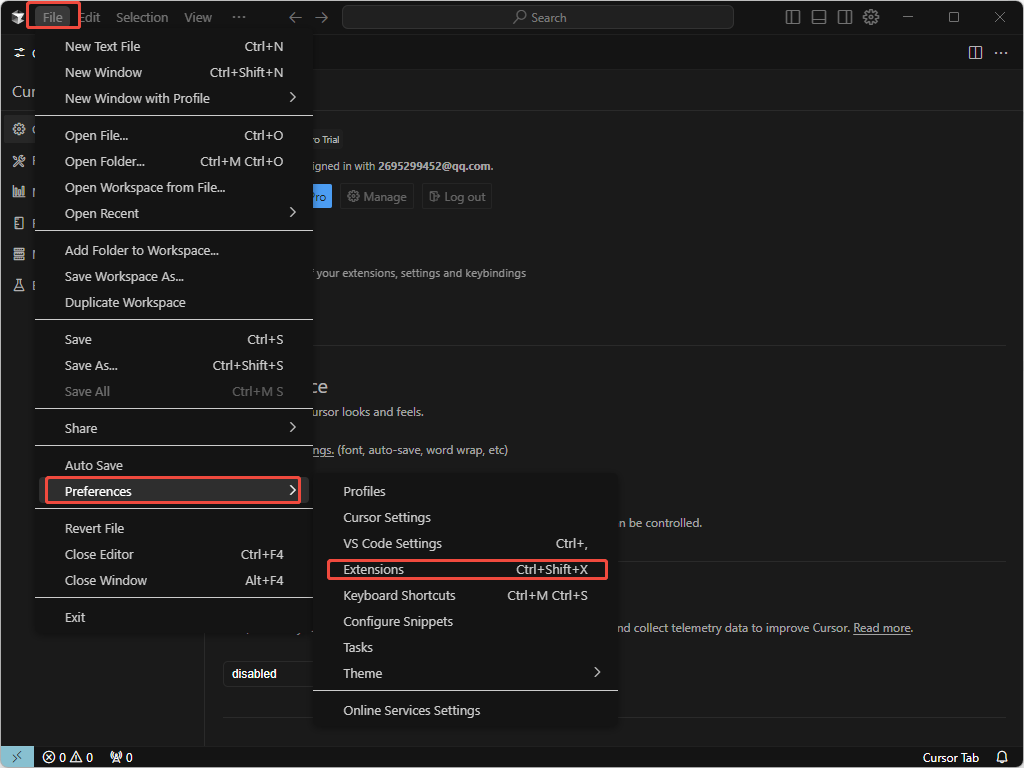1024x768 pixels.
Task: Toggle bottom panel layout icon
Action: pos(819,17)
